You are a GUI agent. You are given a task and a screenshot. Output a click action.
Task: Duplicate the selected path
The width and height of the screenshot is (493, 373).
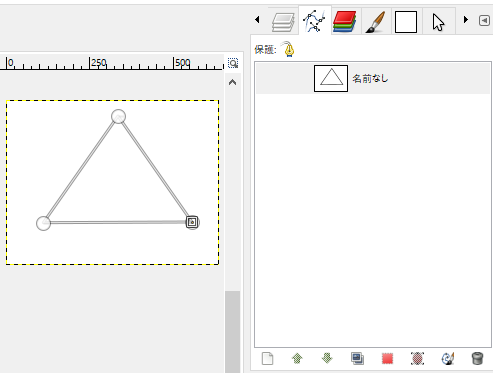tap(357, 359)
